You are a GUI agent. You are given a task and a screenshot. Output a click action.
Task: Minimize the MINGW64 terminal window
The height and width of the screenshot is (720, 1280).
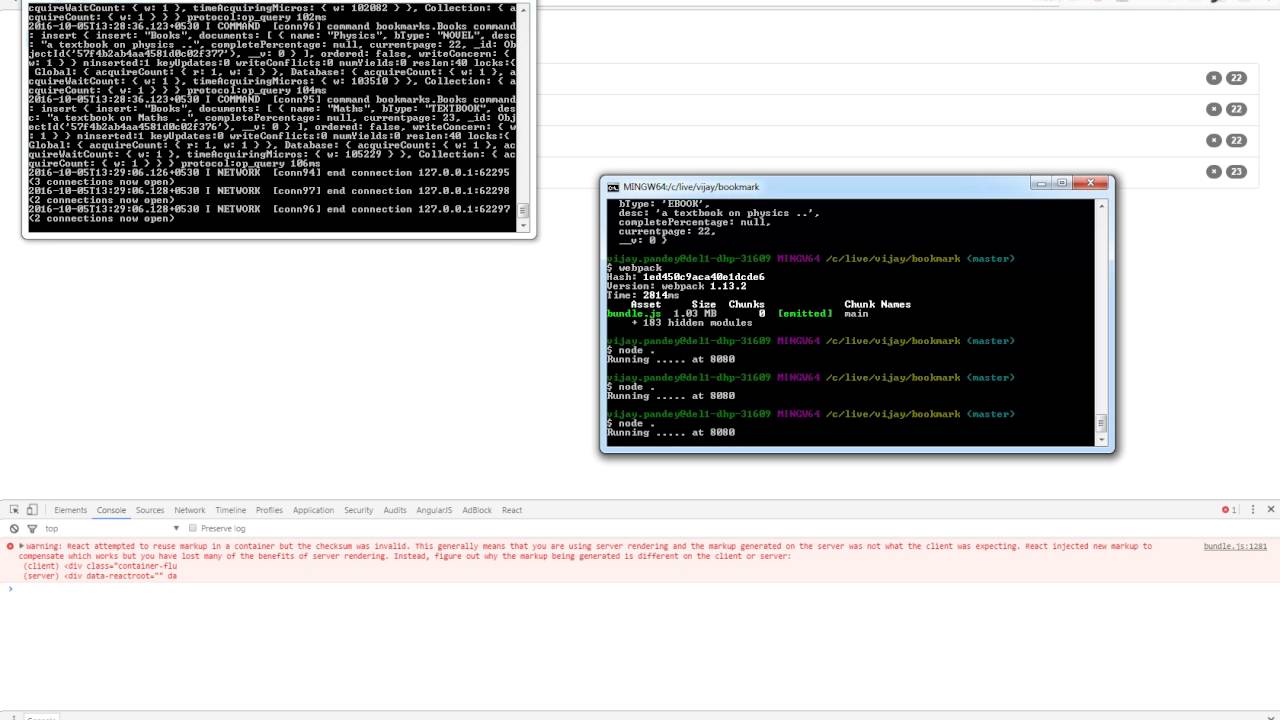[x=1043, y=183]
